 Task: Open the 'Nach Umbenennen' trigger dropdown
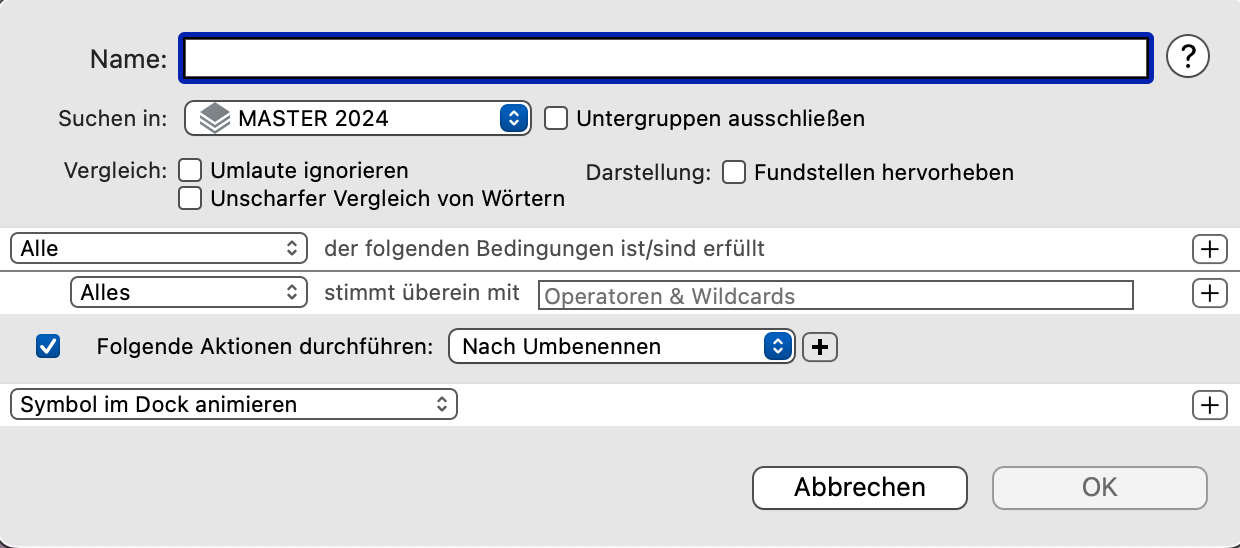coord(622,347)
